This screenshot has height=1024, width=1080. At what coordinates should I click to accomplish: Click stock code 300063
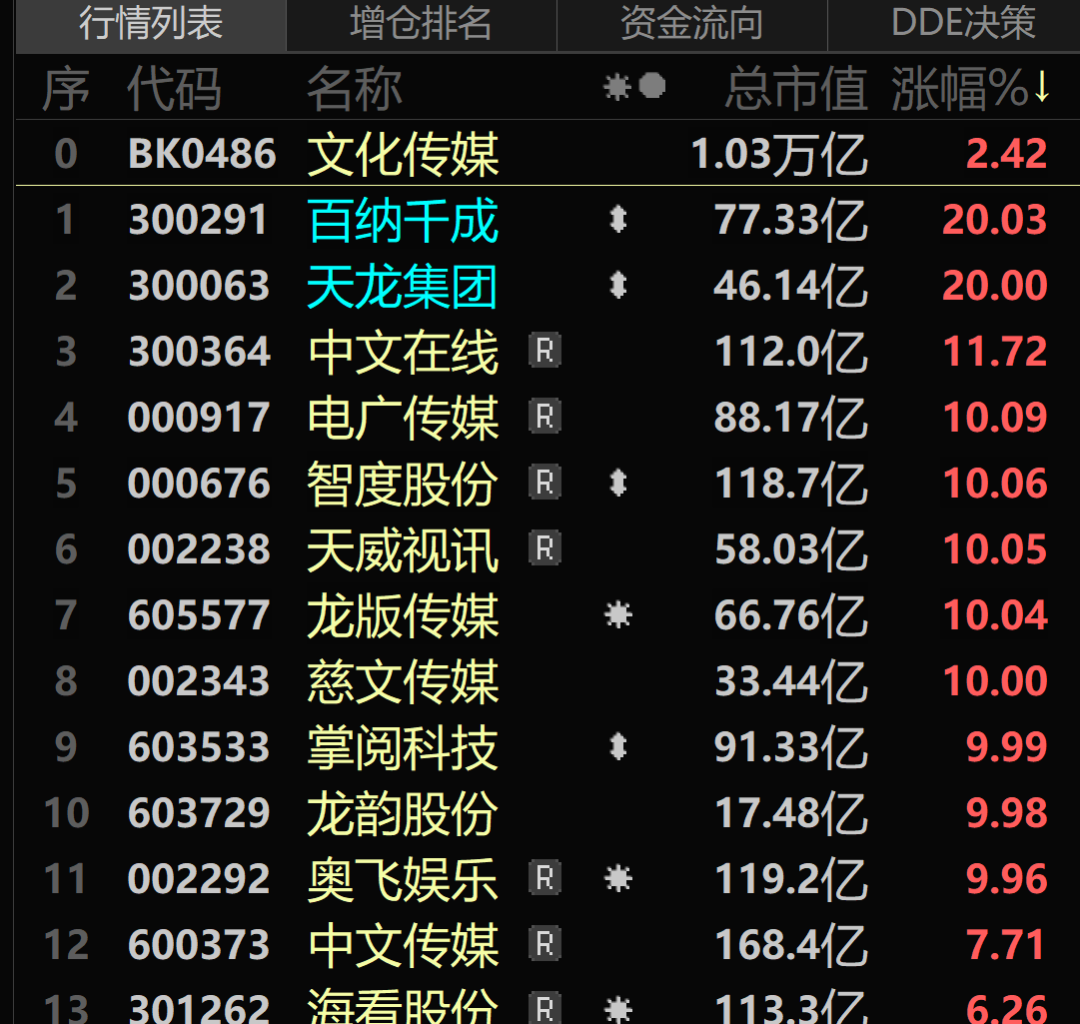tap(198, 285)
